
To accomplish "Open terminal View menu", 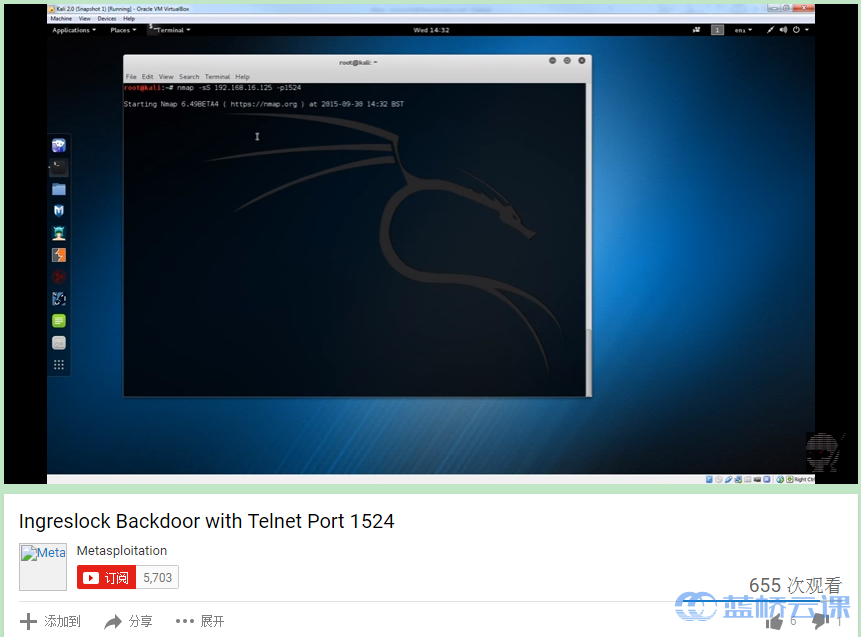I will (x=166, y=77).
